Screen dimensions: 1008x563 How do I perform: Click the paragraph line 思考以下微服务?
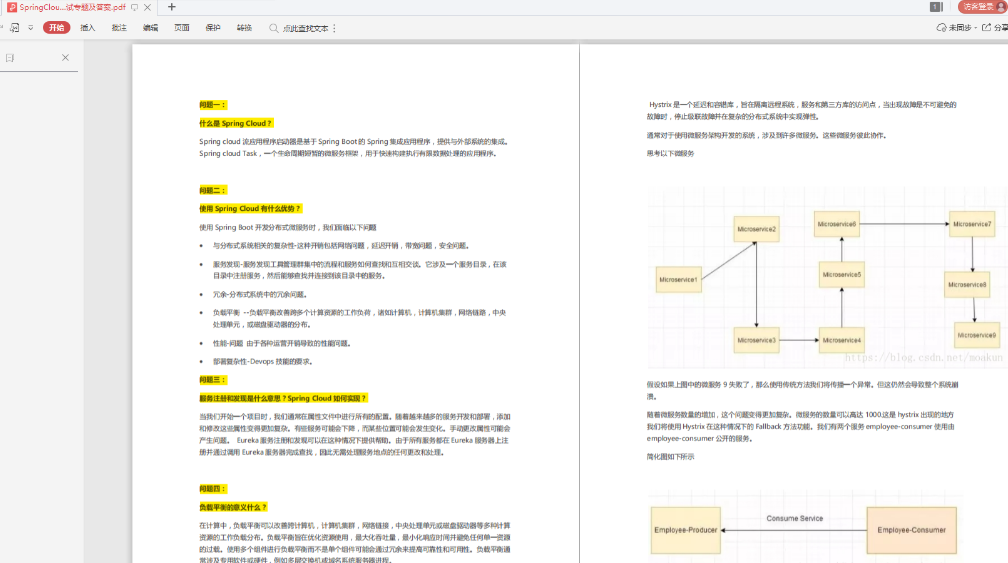click(x=670, y=154)
